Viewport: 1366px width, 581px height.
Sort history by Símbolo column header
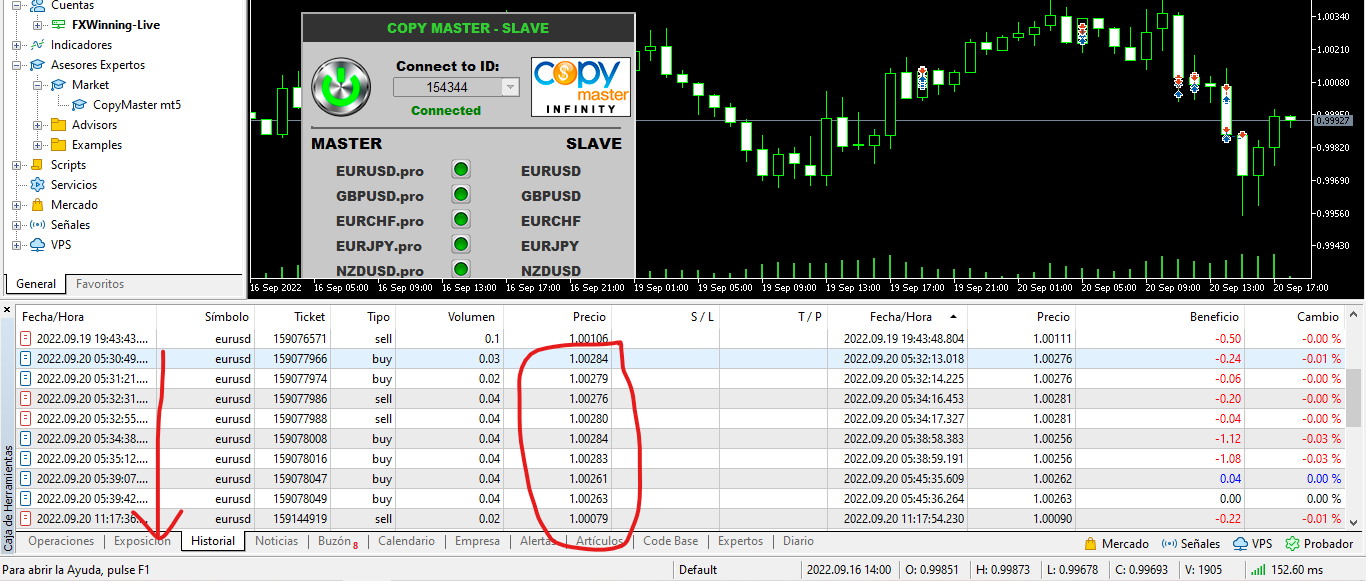(x=205, y=316)
